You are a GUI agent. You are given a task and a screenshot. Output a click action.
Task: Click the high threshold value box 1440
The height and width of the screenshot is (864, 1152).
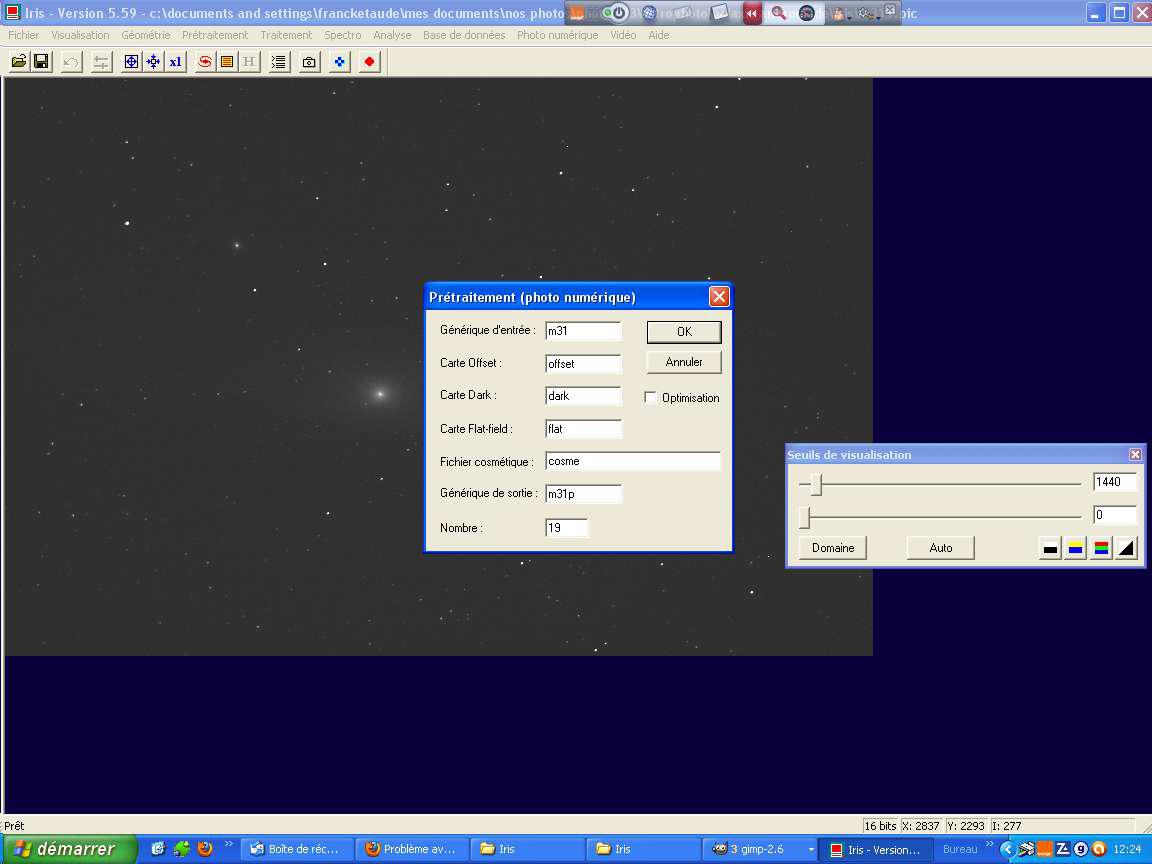pyautogui.click(x=1115, y=482)
